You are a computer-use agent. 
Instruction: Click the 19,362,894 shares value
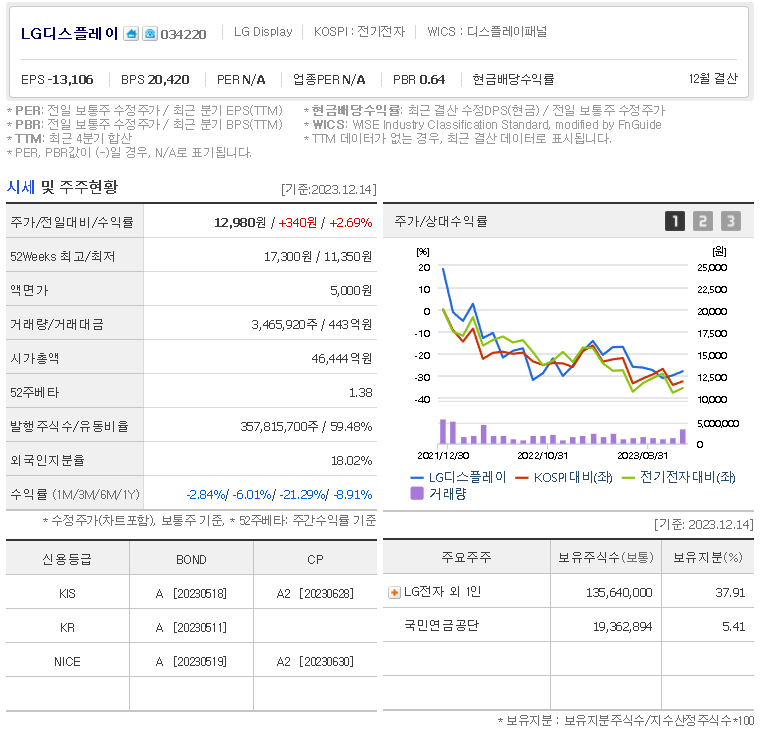[x=622, y=627]
